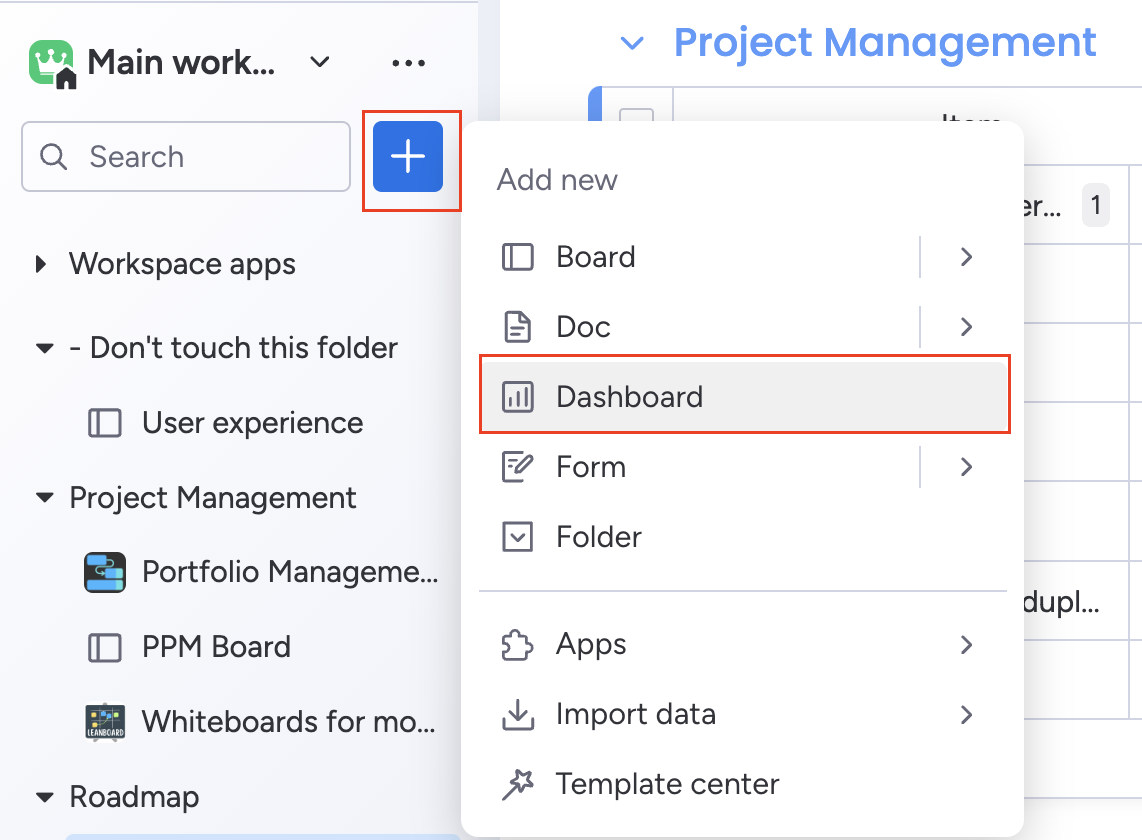
Task: Click the magnifying glass search icon
Action: coord(52,157)
